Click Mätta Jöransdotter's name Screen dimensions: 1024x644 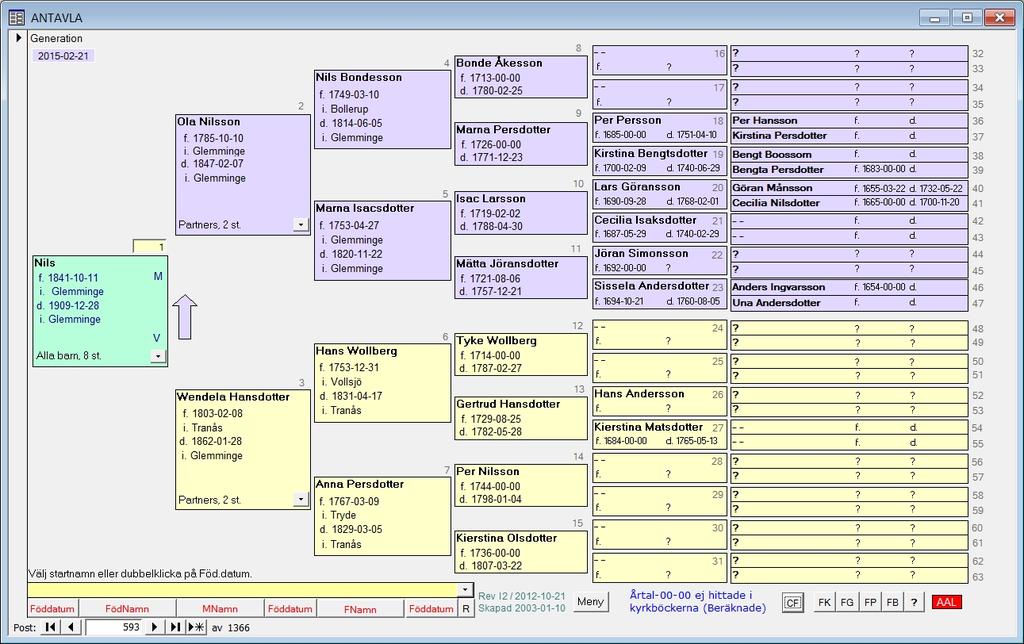pos(507,263)
